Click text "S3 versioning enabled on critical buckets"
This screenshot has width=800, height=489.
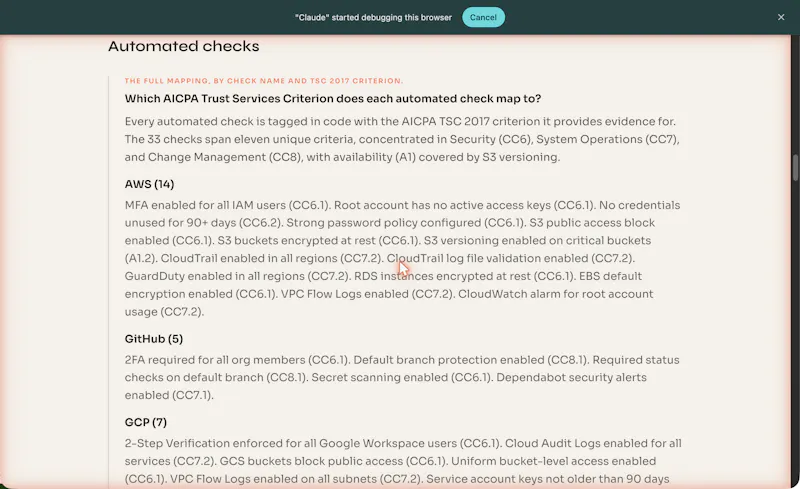tap(537, 240)
